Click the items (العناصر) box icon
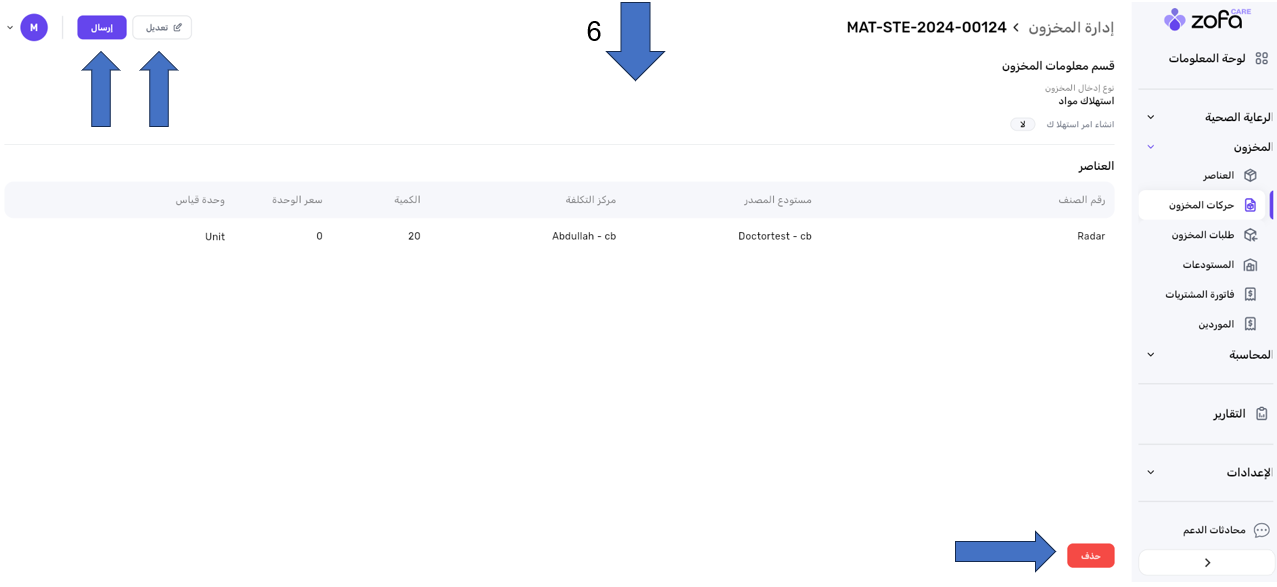Image resolution: width=1277 pixels, height=587 pixels. pos(1250,176)
